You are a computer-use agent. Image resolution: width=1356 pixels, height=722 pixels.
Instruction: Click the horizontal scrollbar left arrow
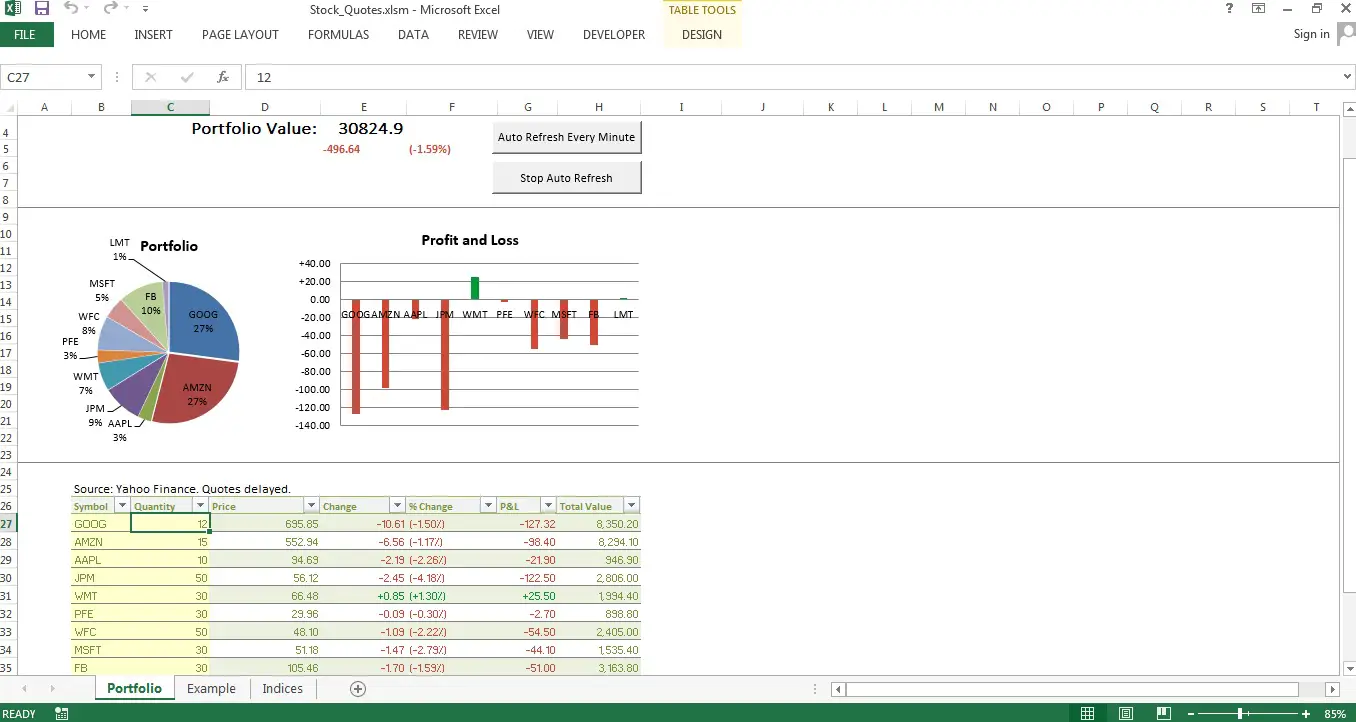(838, 689)
